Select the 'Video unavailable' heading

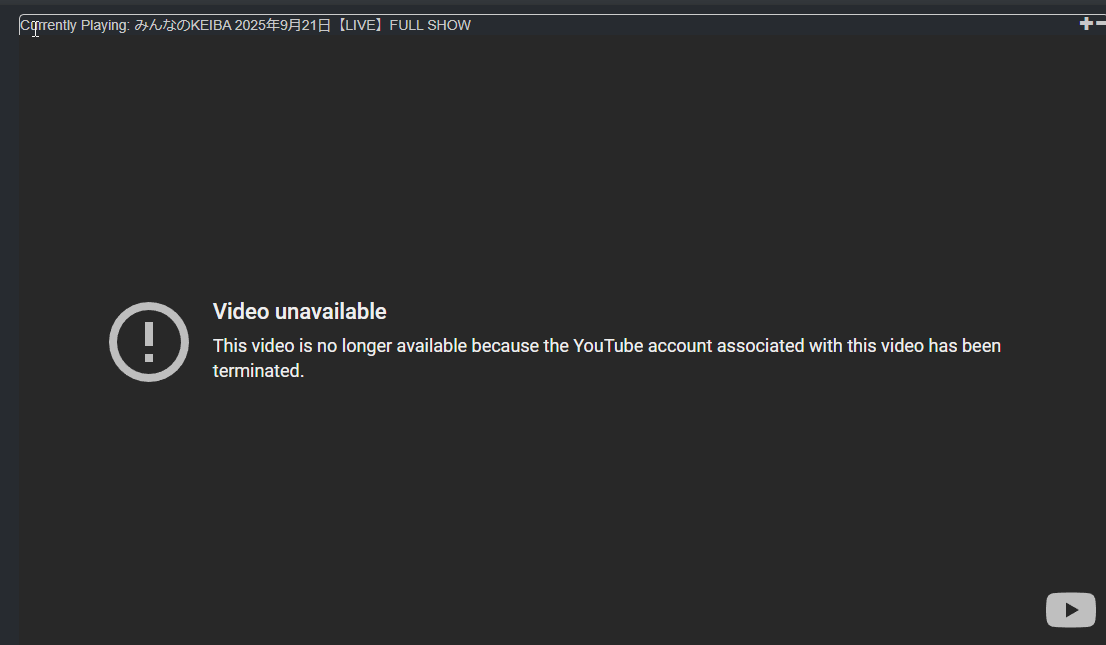pos(300,311)
